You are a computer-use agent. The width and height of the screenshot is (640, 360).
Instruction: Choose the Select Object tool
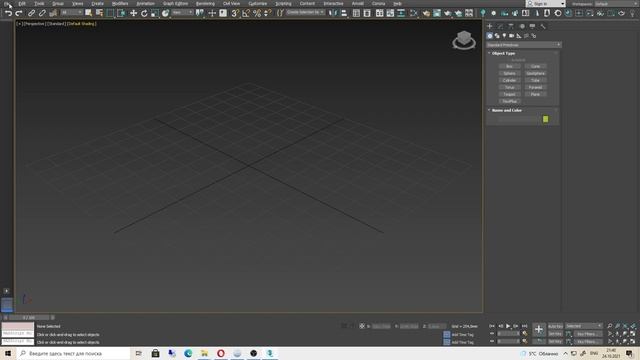click(89, 13)
